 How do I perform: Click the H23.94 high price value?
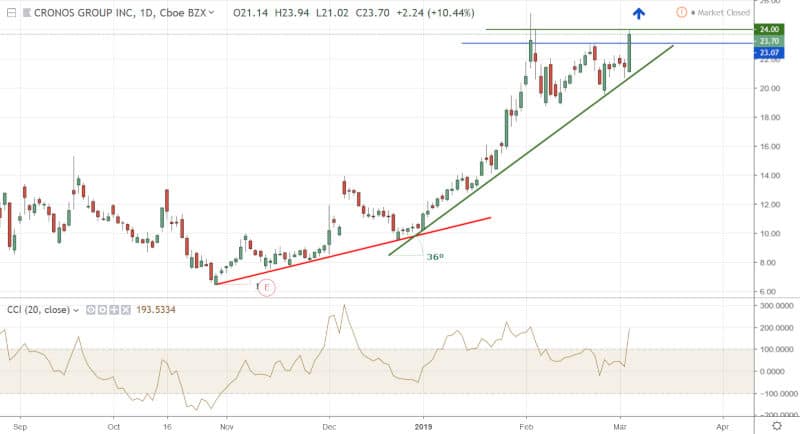(x=292, y=13)
